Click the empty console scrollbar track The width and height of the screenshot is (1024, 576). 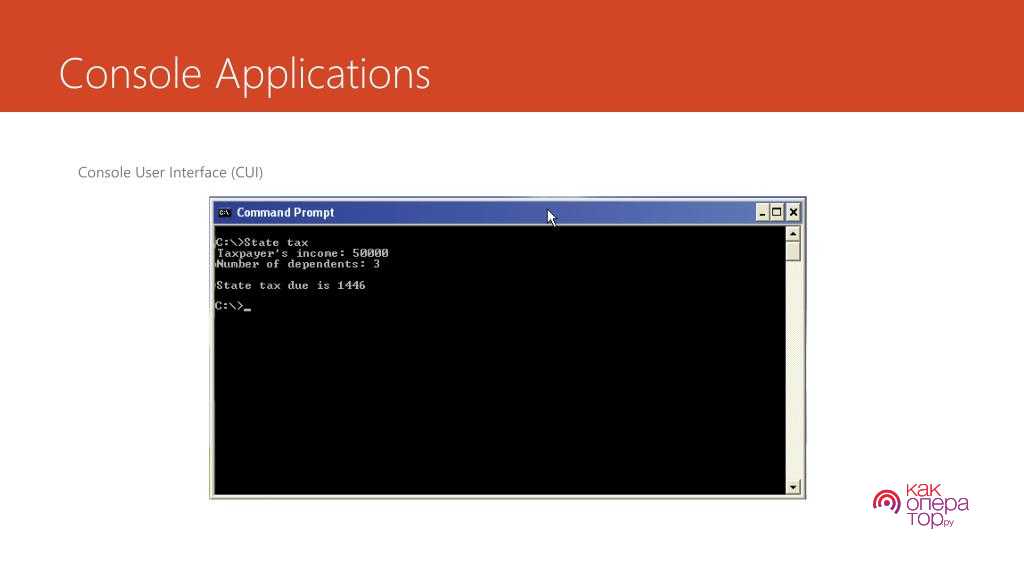[793, 380]
